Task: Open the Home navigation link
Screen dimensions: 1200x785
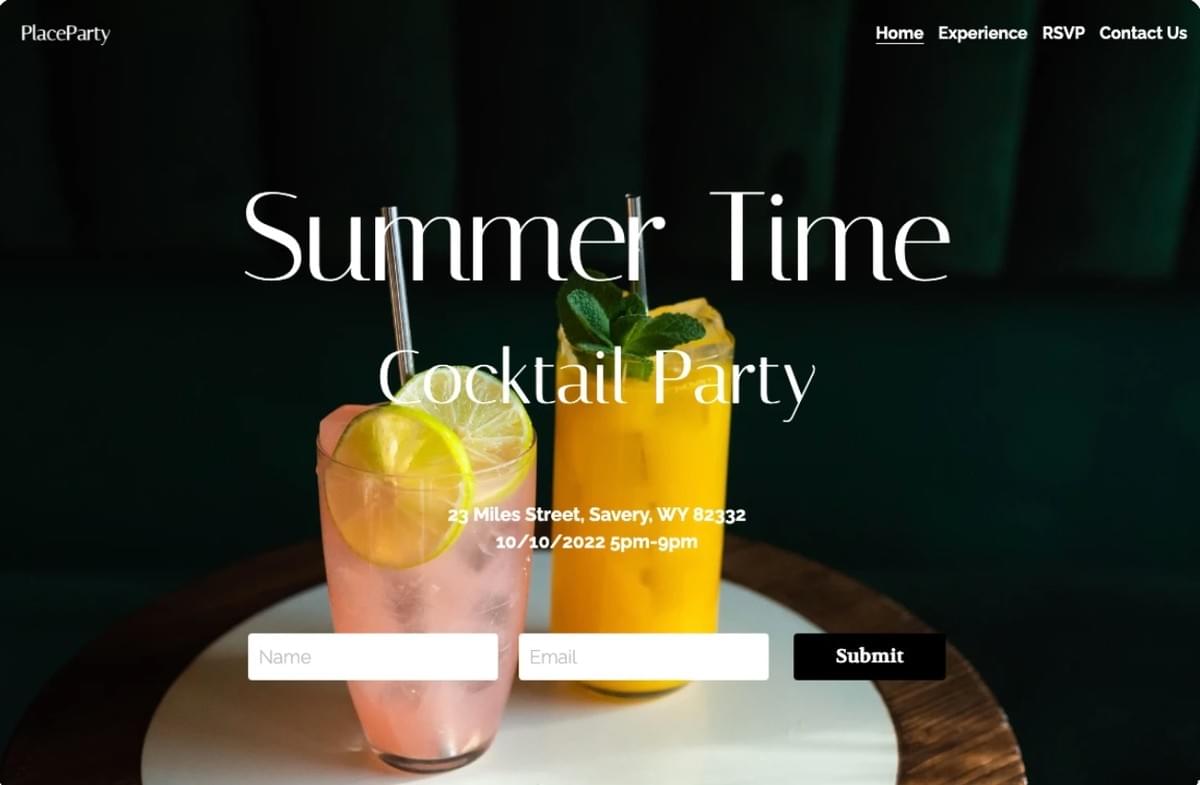Action: 899,33
